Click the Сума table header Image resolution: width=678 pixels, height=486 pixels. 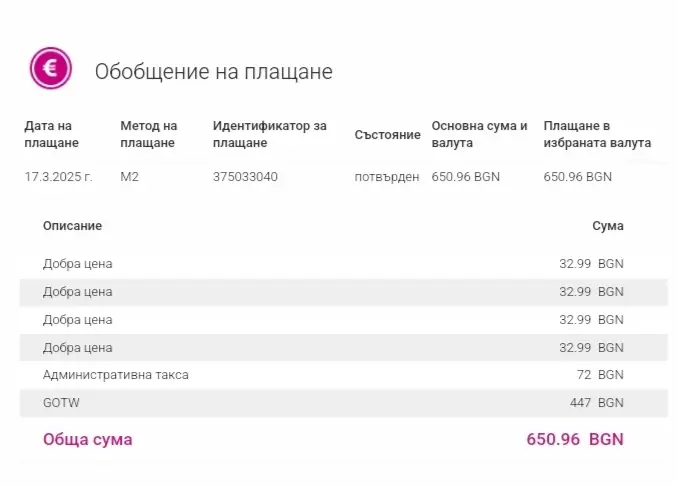coord(607,226)
